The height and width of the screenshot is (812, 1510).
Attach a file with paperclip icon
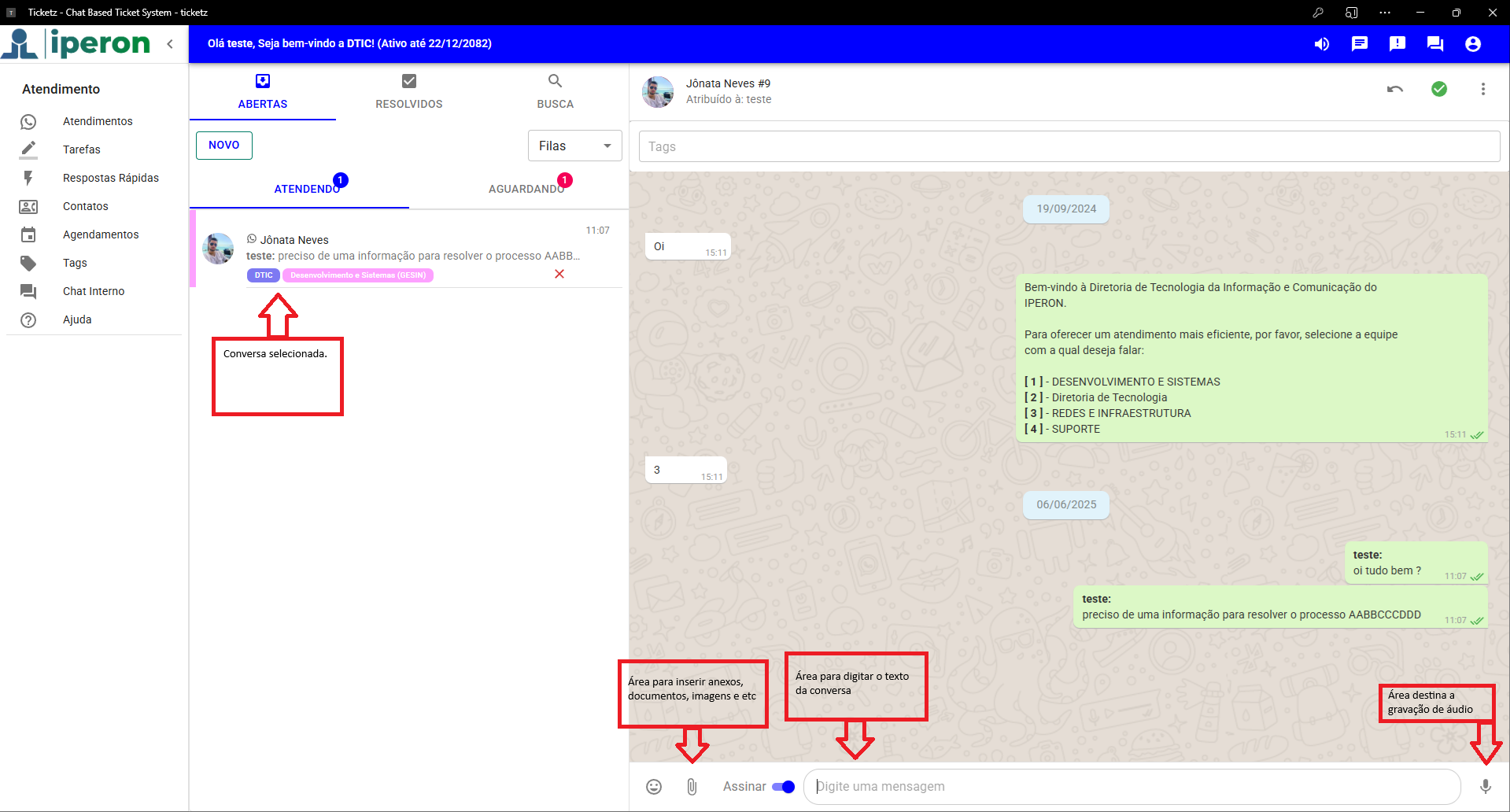(692, 786)
